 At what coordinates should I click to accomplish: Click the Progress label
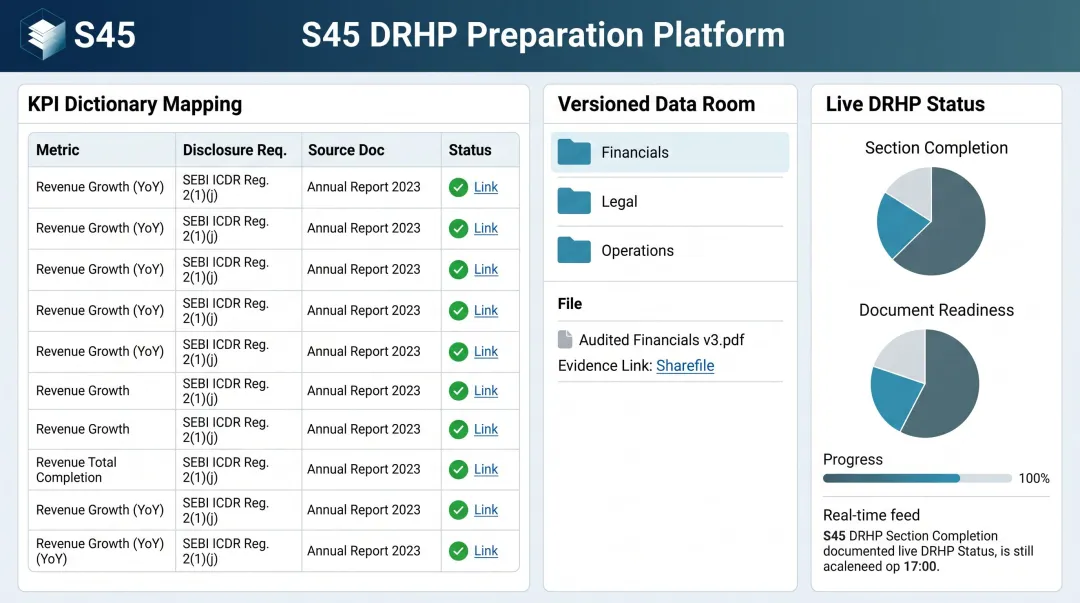coord(853,460)
